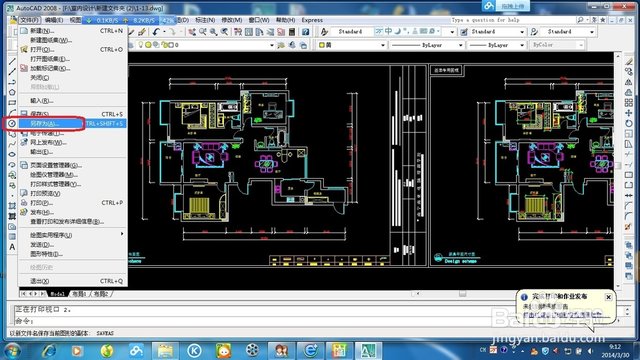Select the Mirror modify tool
Screen dimensions: 640x360
[629, 82]
